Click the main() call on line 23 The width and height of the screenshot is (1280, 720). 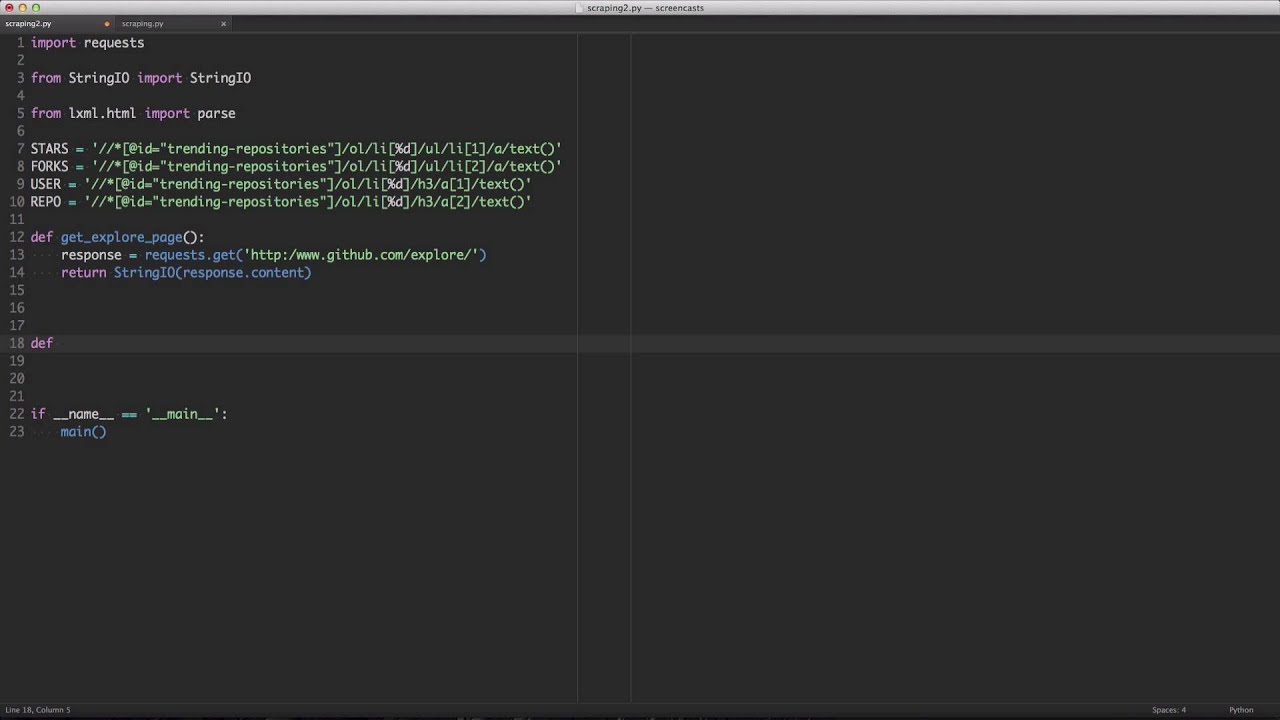point(83,432)
